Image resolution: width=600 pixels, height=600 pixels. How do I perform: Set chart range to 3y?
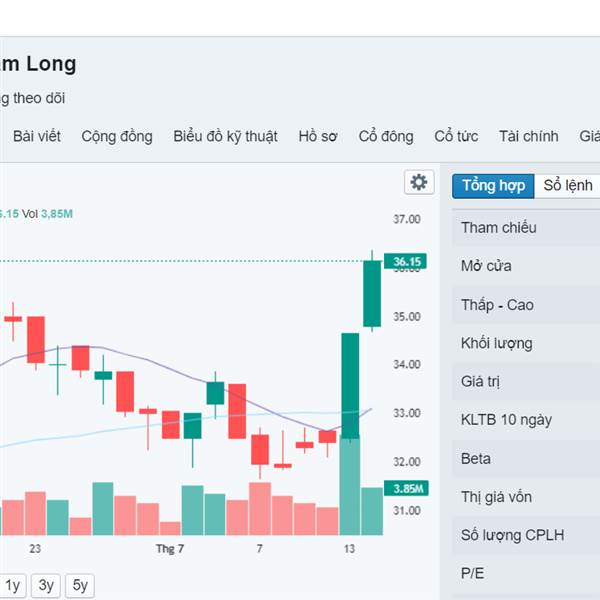pos(46,586)
